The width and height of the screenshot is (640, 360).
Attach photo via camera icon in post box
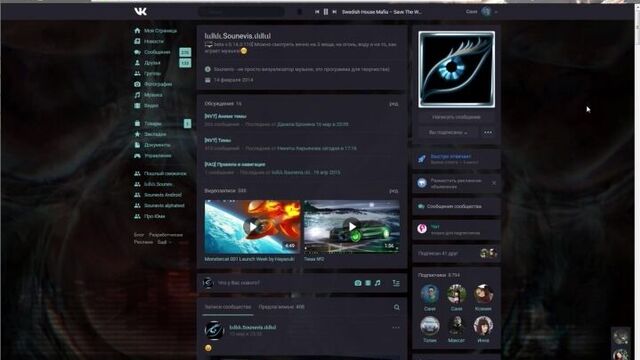(x=358, y=283)
